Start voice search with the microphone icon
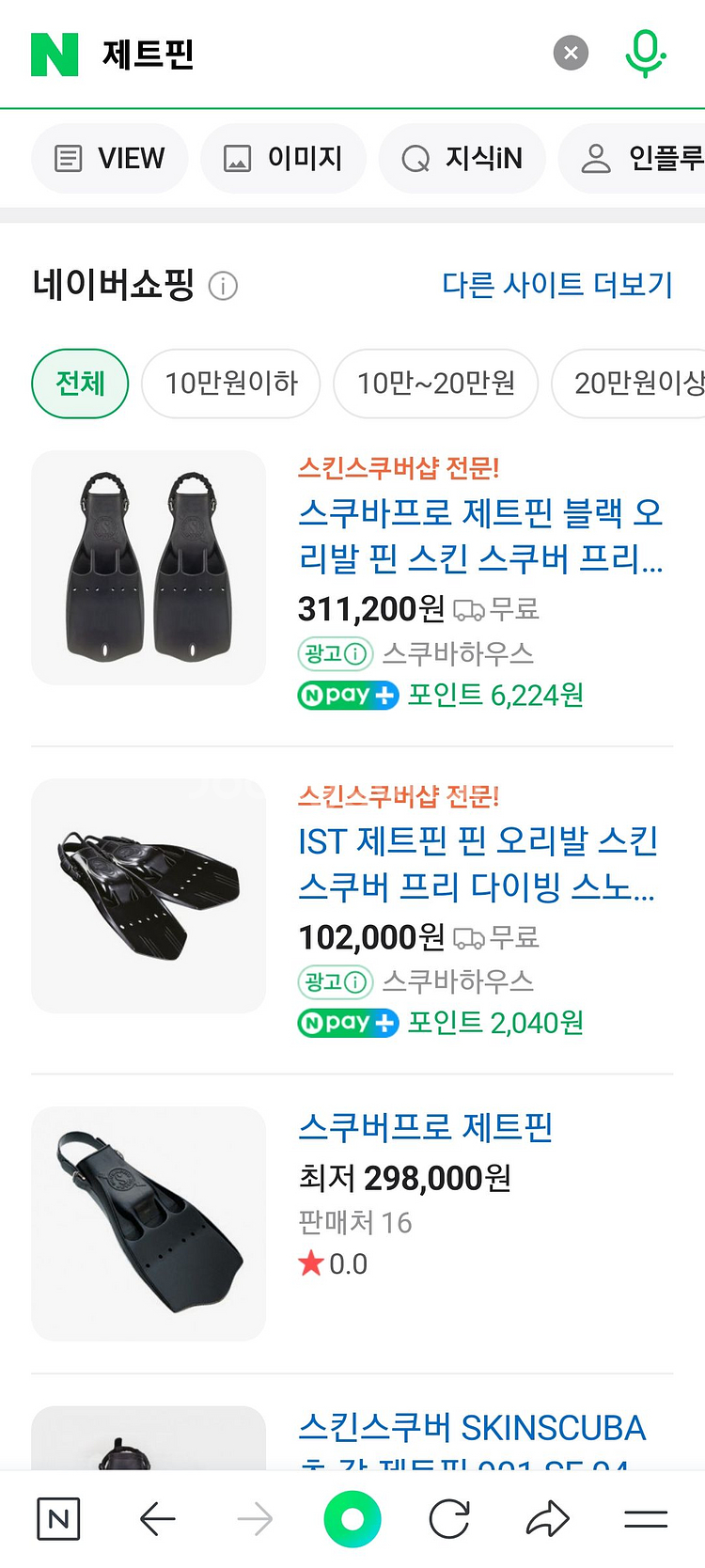Viewport: 705px width, 1568px height. point(645,53)
